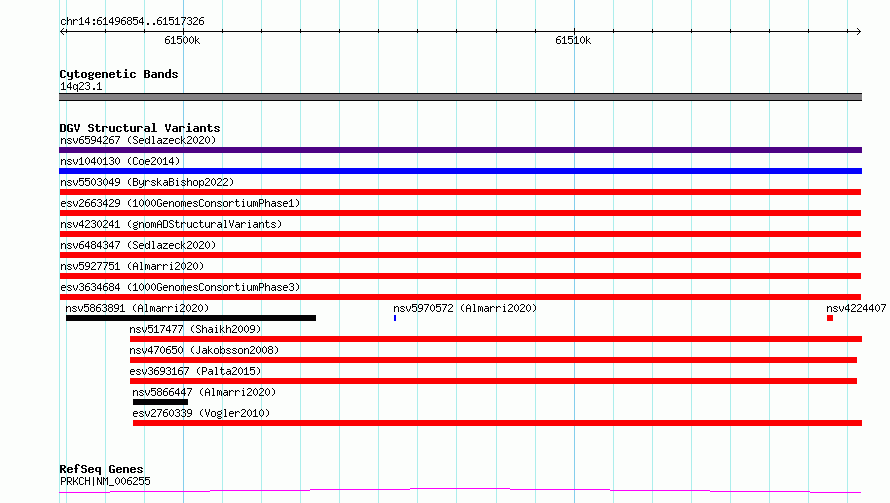Click label nsv470650 (Jakobsson2008)

(x=204, y=350)
